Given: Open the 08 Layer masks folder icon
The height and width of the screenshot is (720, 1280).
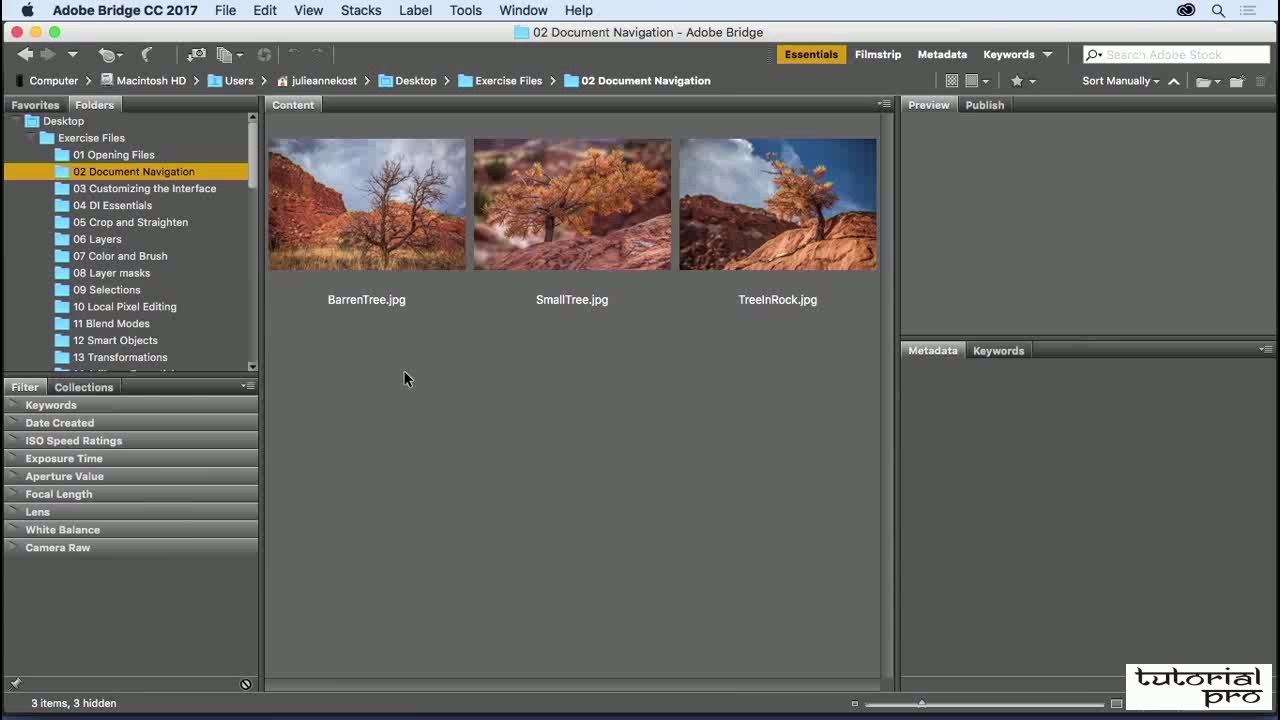Looking at the screenshot, I should 62,273.
